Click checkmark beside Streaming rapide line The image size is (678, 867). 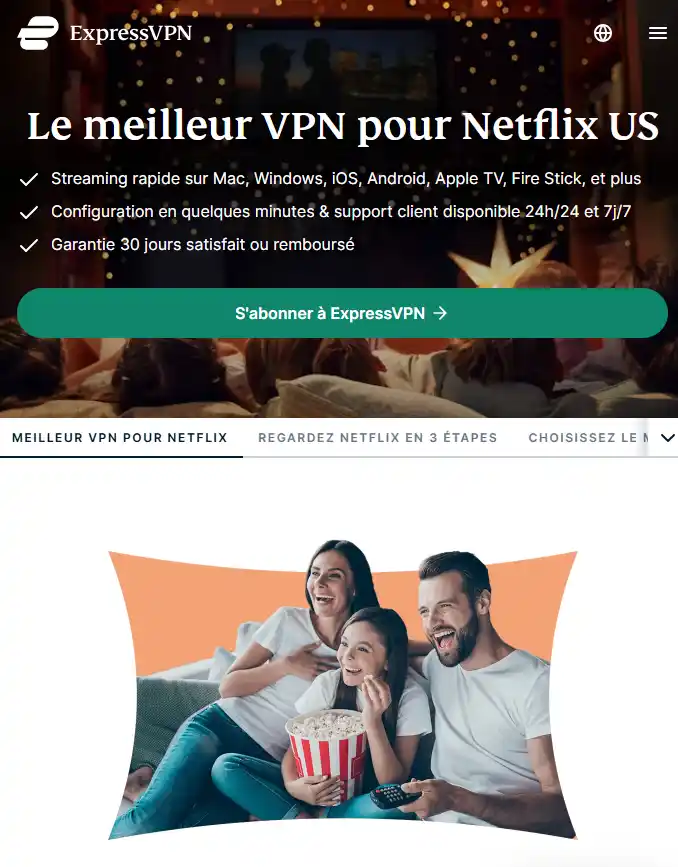click(x=29, y=179)
